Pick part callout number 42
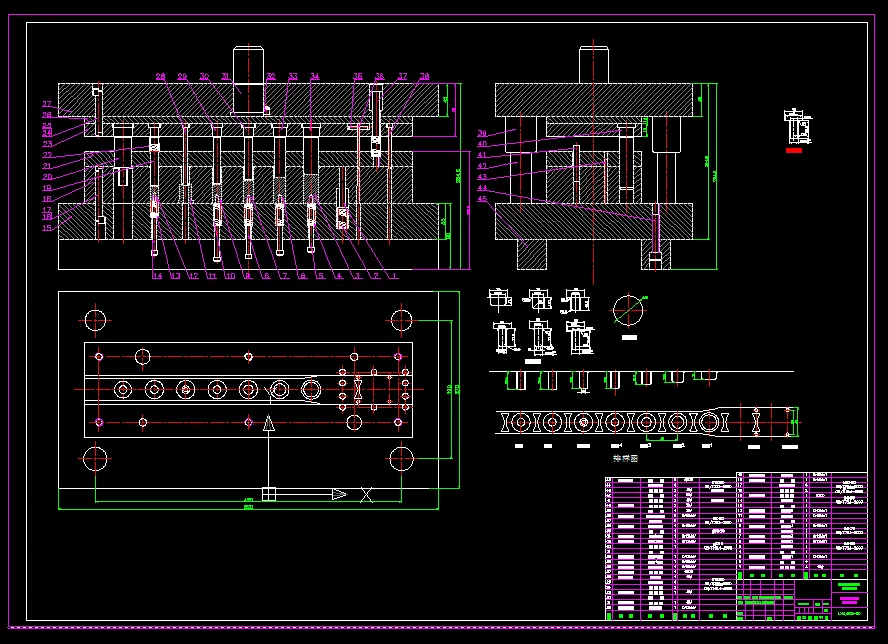The width and height of the screenshot is (888, 644). click(x=482, y=167)
